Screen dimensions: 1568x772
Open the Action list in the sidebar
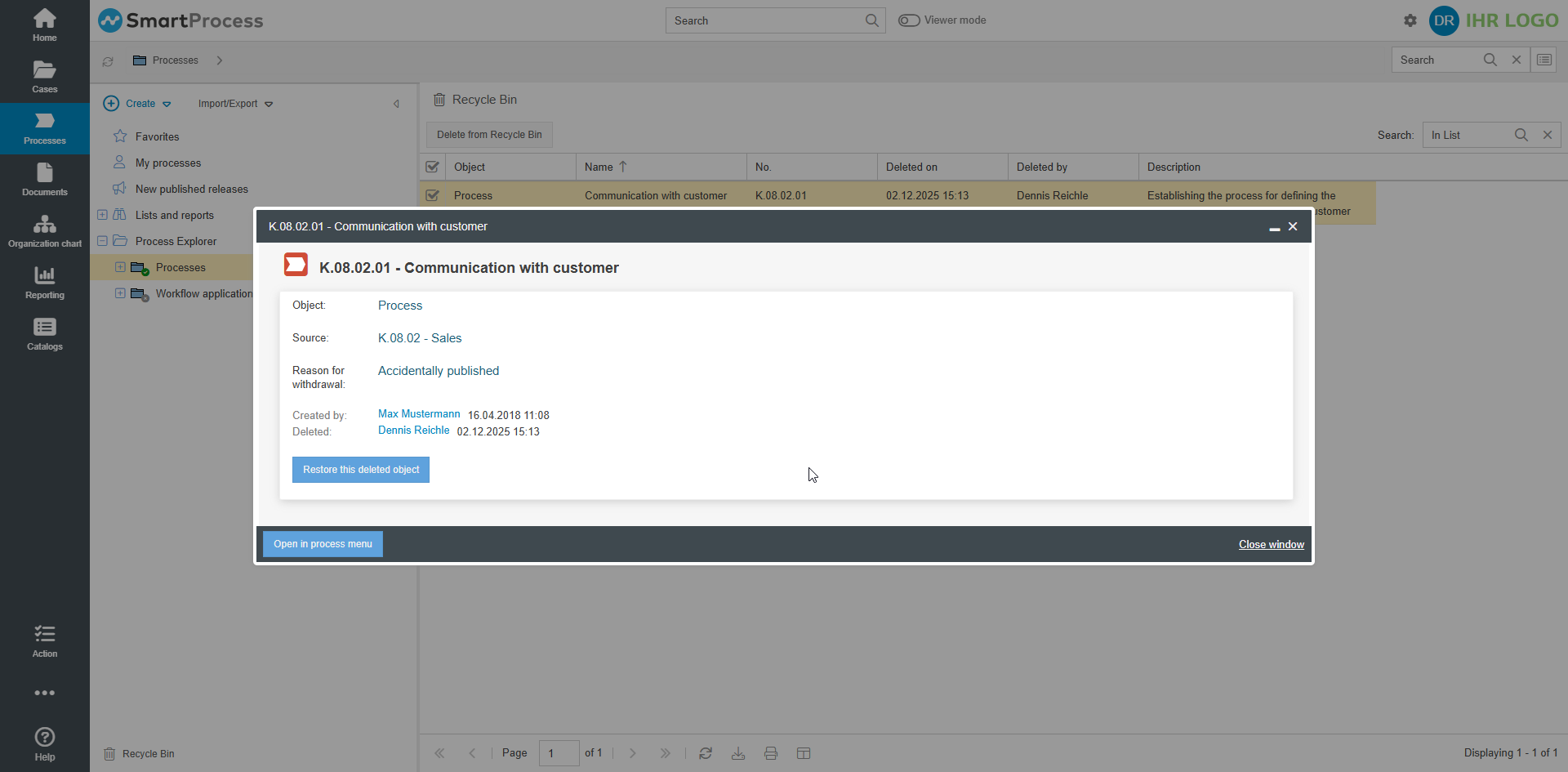click(45, 641)
